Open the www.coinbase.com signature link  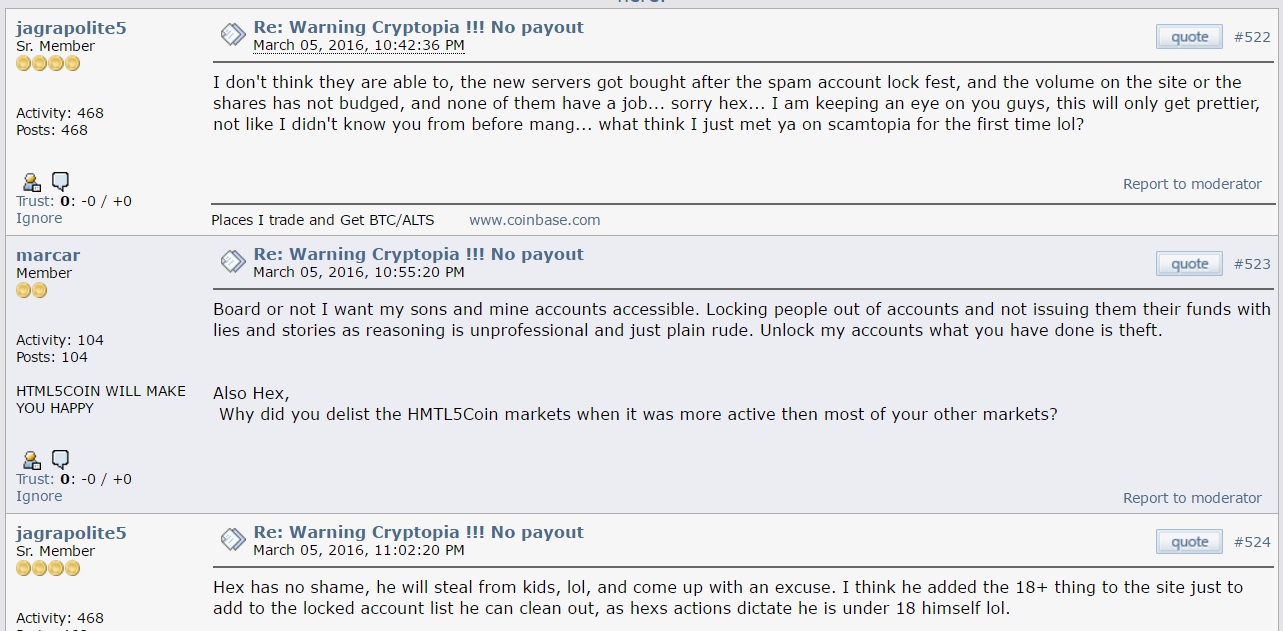(x=535, y=220)
